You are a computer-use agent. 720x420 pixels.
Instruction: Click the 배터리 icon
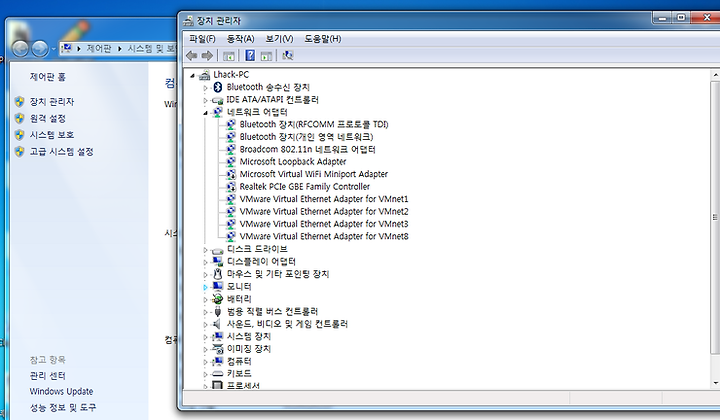click(218, 299)
